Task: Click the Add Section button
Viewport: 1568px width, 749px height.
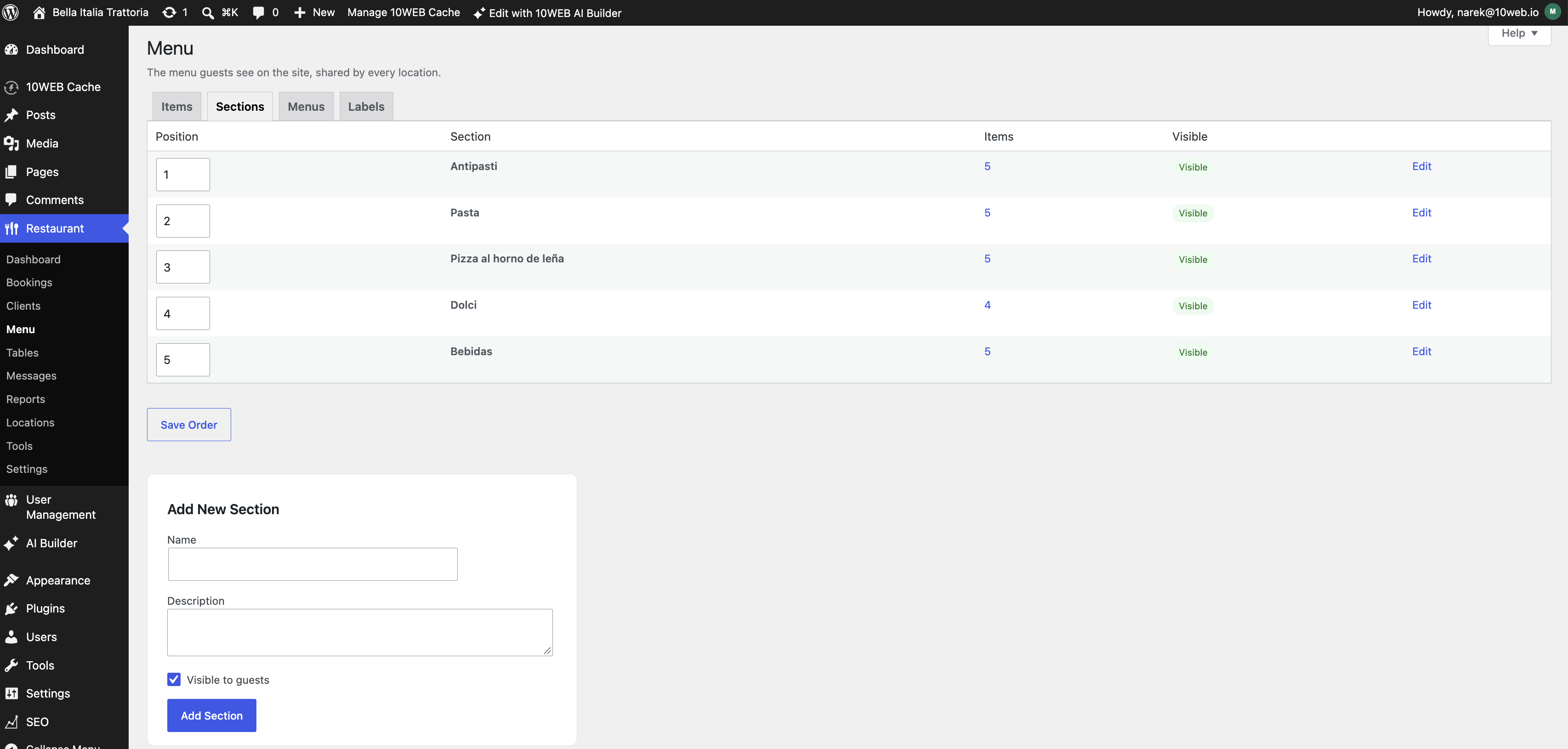Action: click(x=212, y=715)
